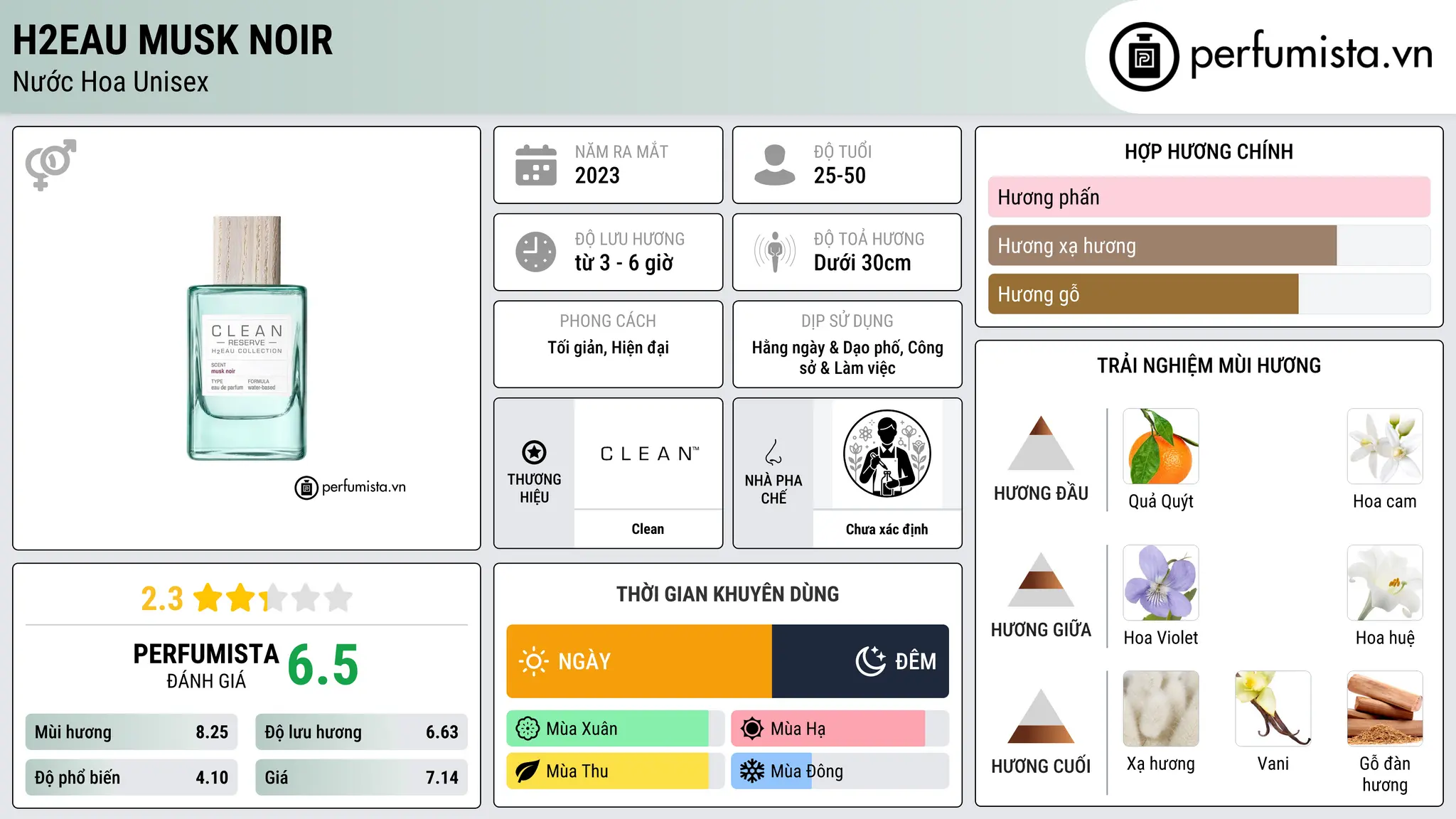Click the Hương gỗ accord bar
This screenshot has height=819, width=1456.
(x=1209, y=294)
